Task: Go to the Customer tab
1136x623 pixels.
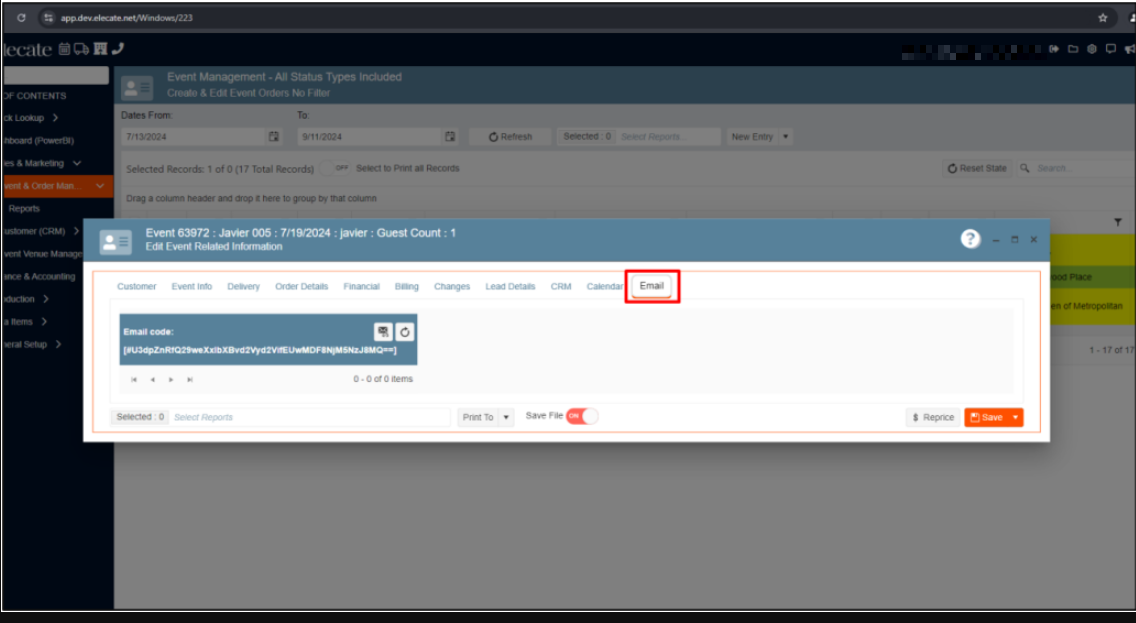Action: [x=136, y=287]
